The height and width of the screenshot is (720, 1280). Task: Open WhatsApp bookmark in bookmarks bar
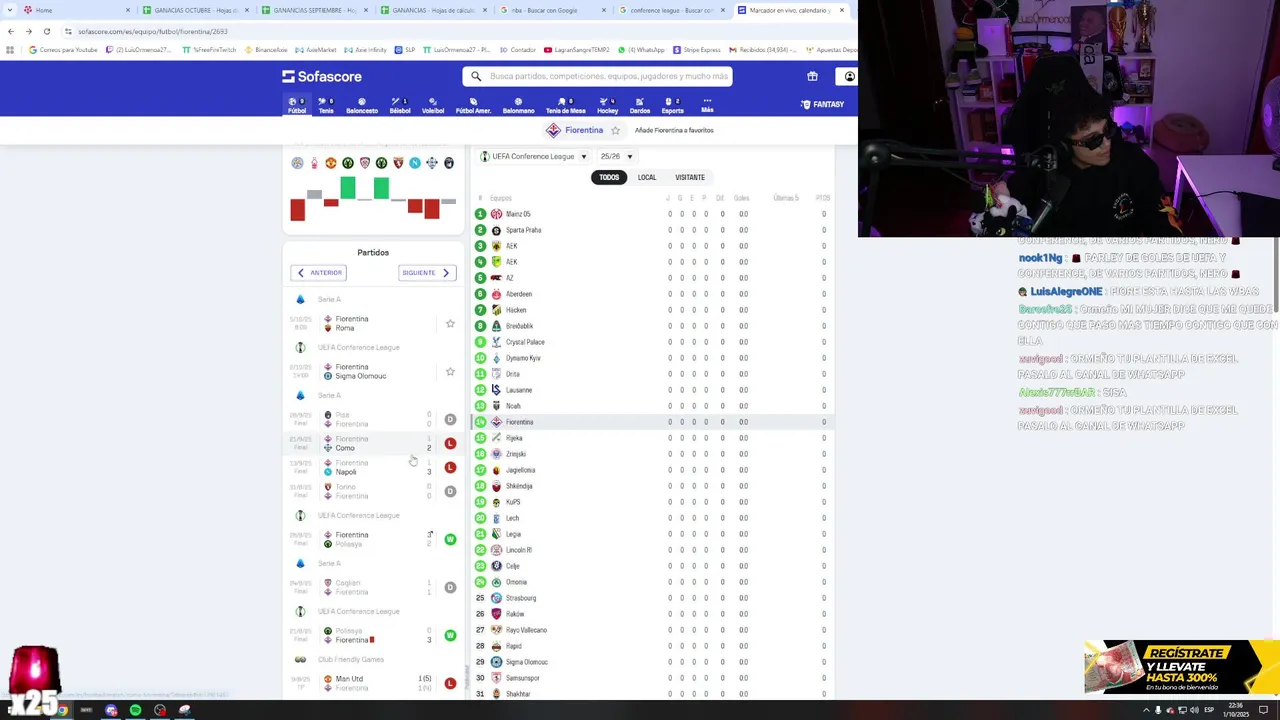[641, 50]
